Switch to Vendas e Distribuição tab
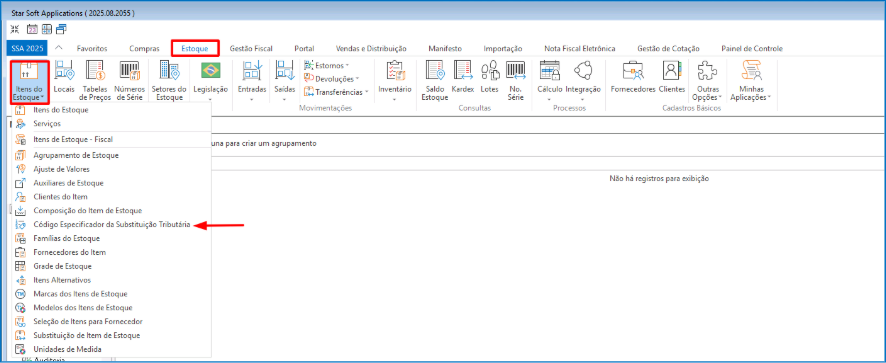This screenshot has width=886, height=363. point(371,49)
